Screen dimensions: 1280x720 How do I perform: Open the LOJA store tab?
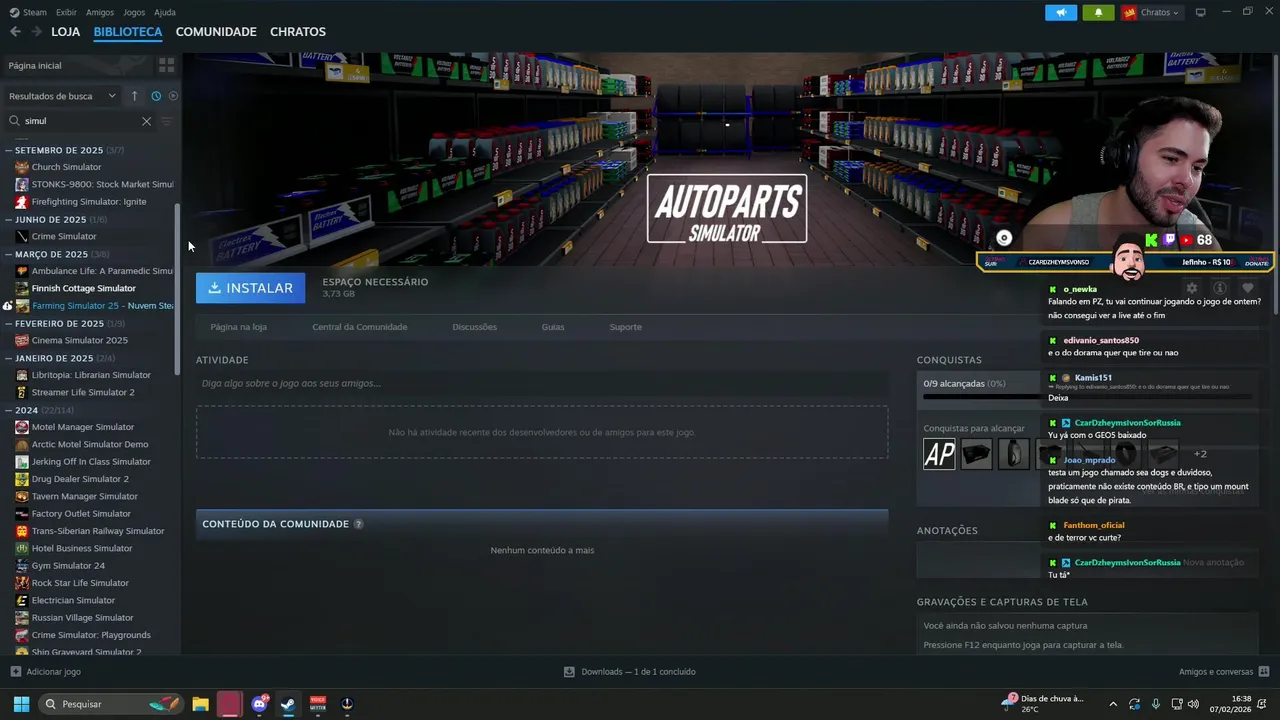pyautogui.click(x=65, y=32)
